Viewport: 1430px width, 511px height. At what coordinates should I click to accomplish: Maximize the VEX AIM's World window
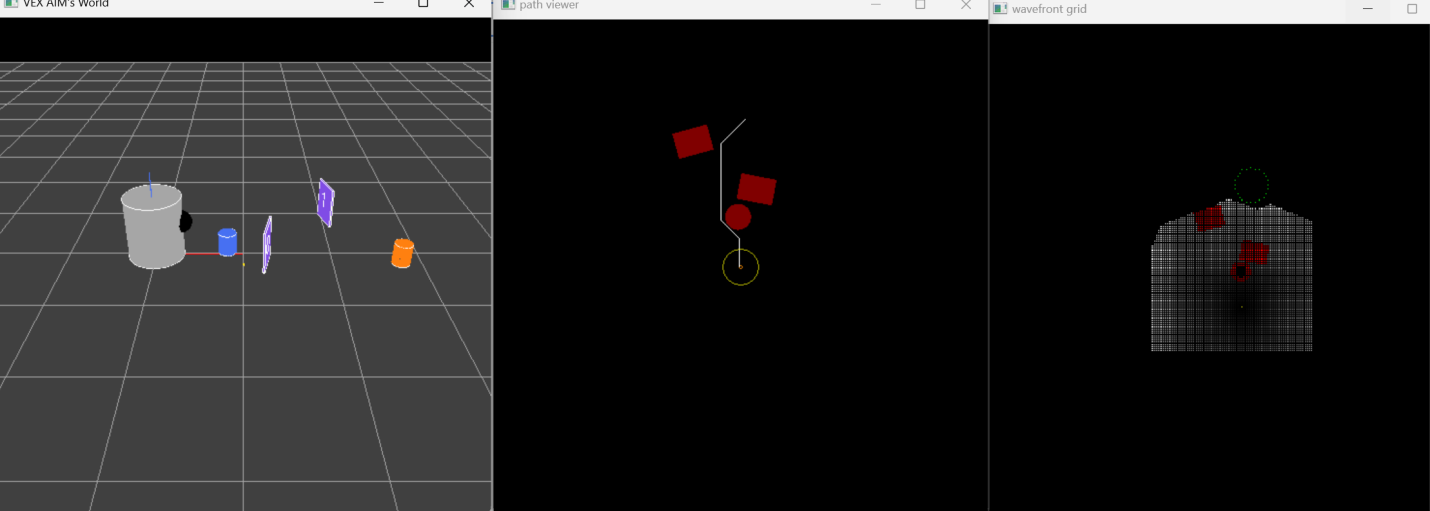coord(423,4)
